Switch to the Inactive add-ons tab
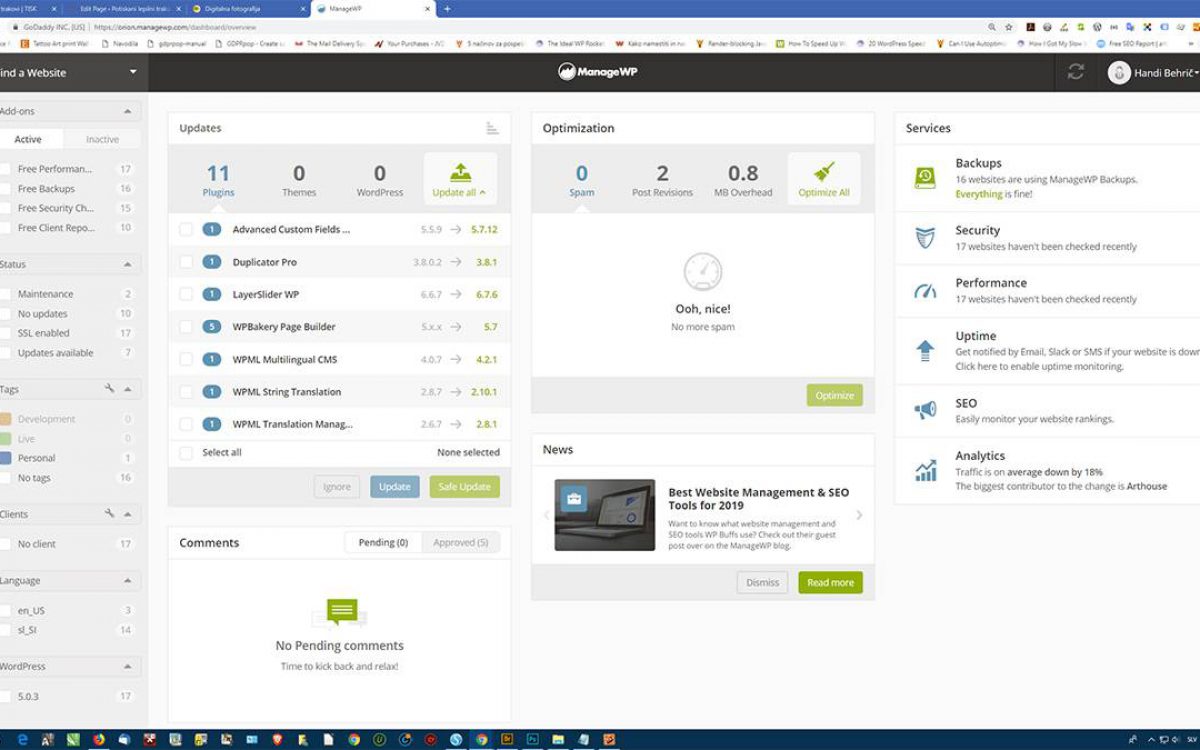Image resolution: width=1200 pixels, height=750 pixels. (x=102, y=139)
